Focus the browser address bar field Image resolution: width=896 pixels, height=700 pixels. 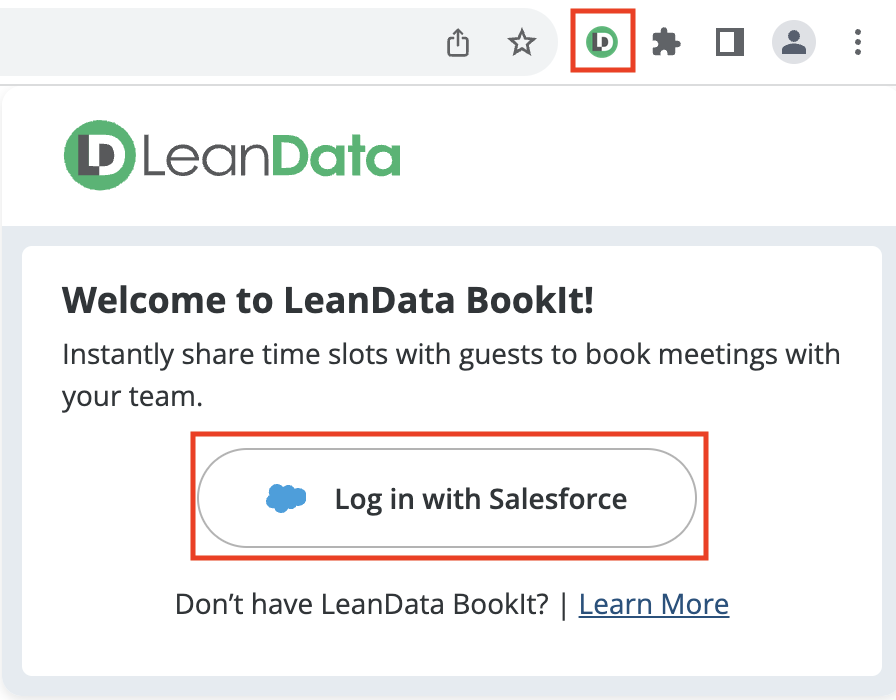coord(200,43)
